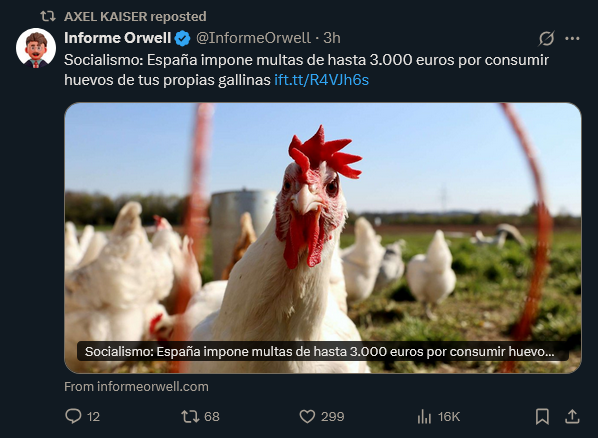Bookmark this post with the bookmark icon
598x438 pixels.
(542, 416)
